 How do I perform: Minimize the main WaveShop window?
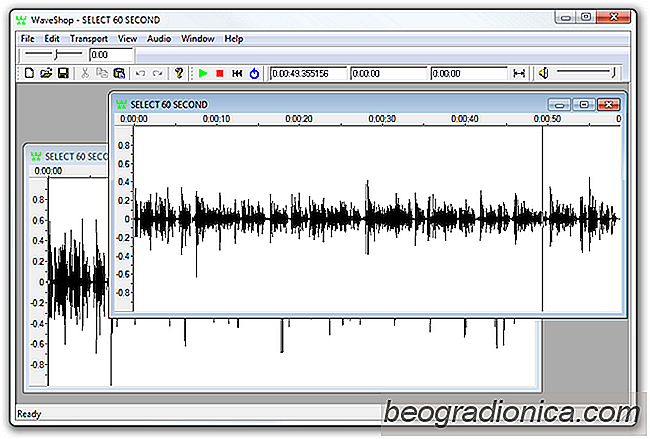click(x=565, y=17)
